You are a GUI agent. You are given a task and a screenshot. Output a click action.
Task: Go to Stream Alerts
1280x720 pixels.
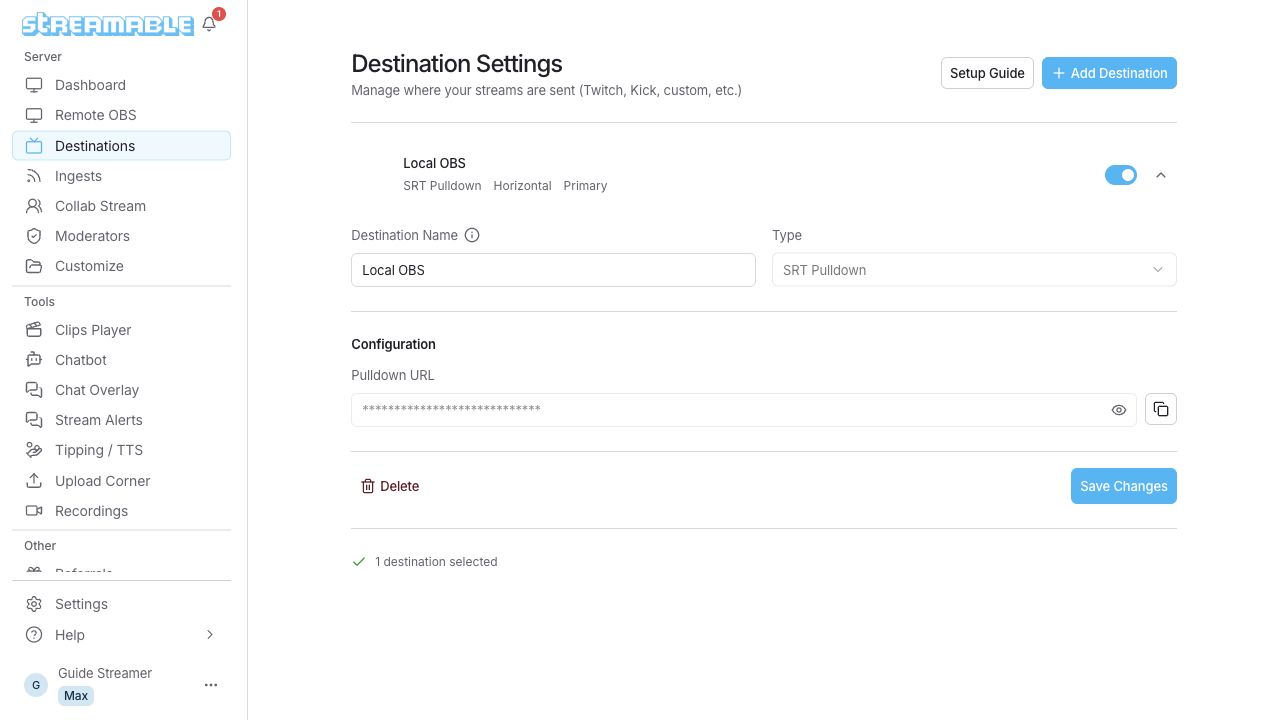pyautogui.click(x=121, y=420)
